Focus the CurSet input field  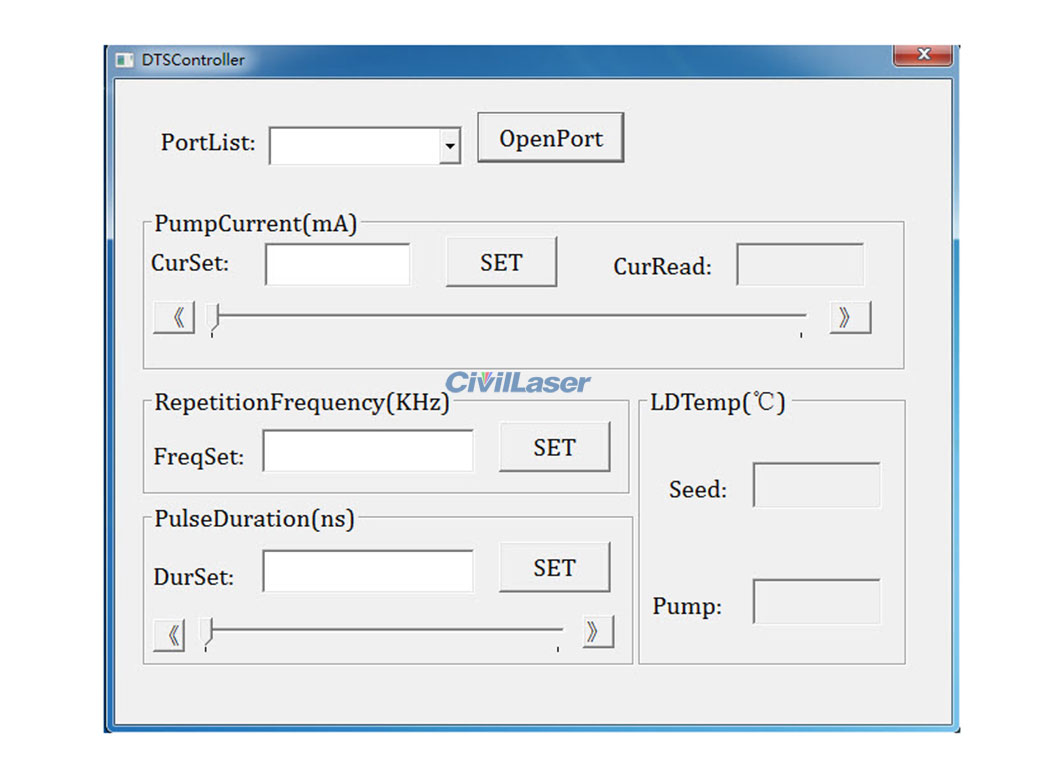coord(337,265)
